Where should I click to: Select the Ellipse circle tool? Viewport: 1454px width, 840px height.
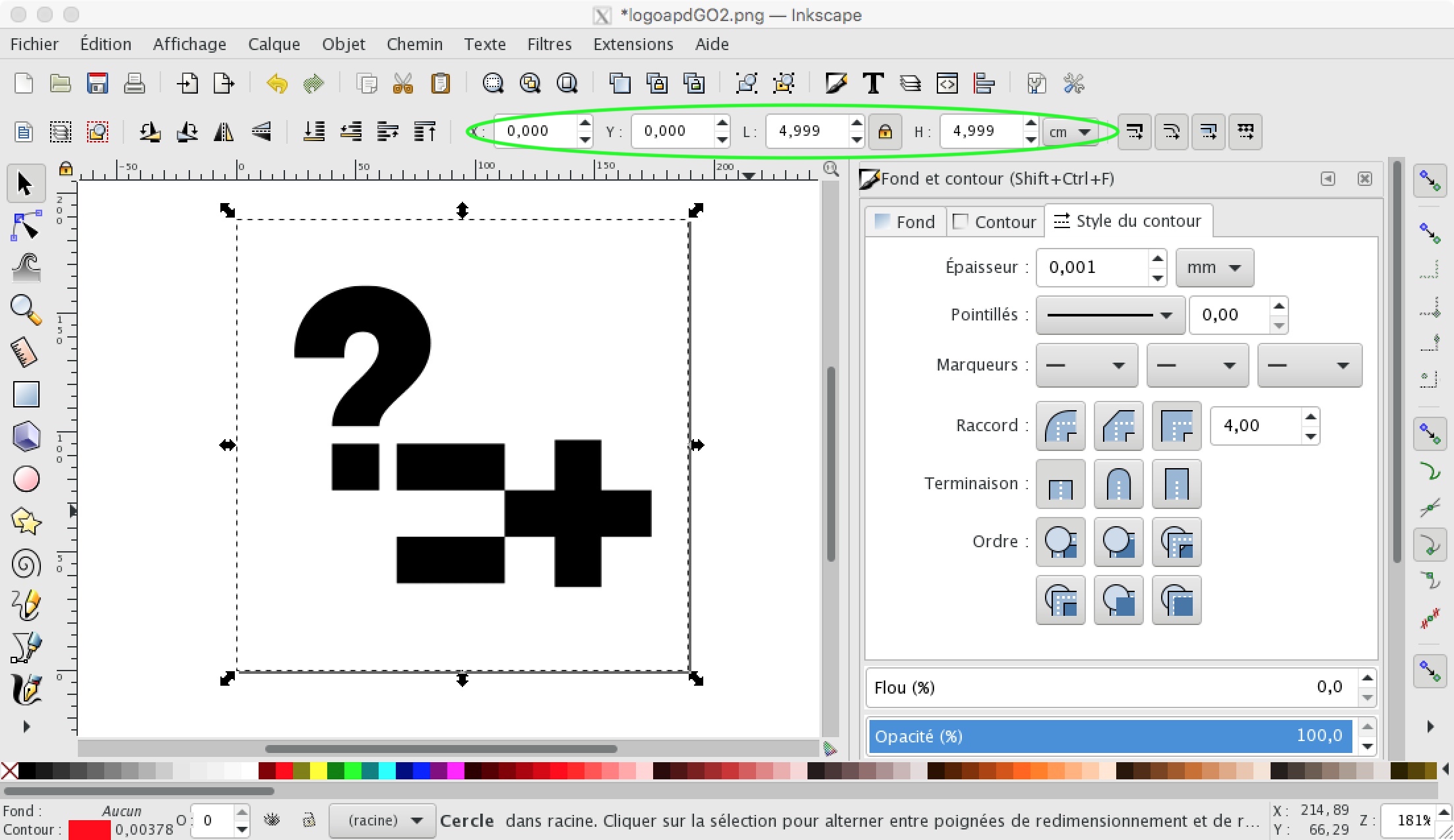coord(26,479)
